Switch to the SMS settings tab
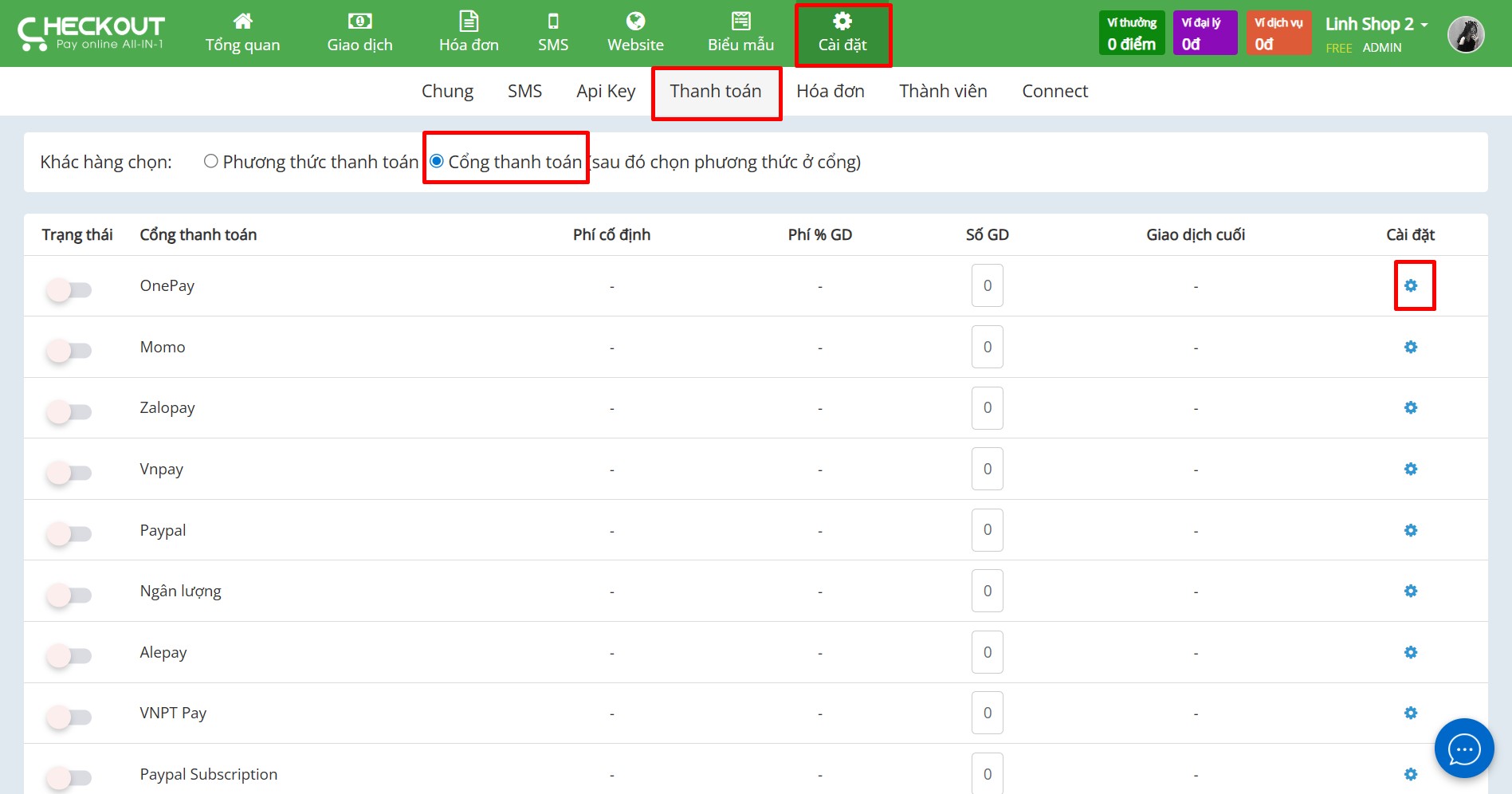This screenshot has width=1512, height=794. click(x=524, y=91)
